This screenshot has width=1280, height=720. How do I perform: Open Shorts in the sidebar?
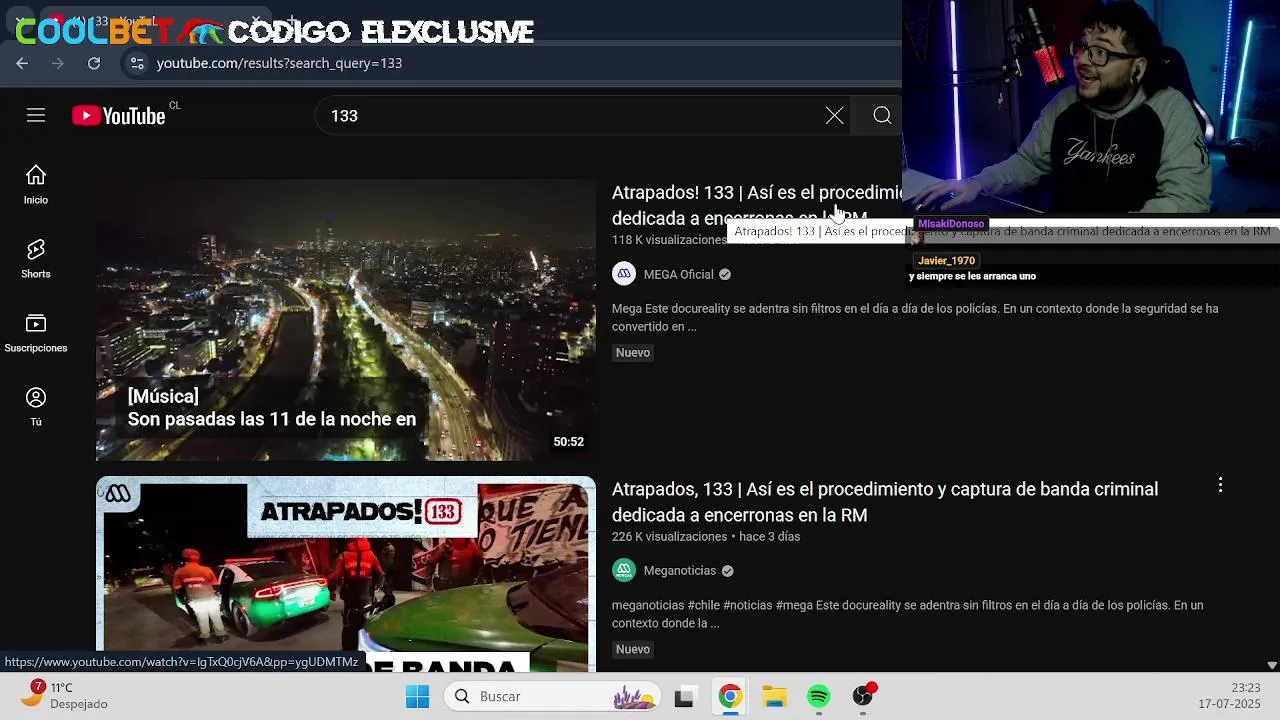[36, 260]
